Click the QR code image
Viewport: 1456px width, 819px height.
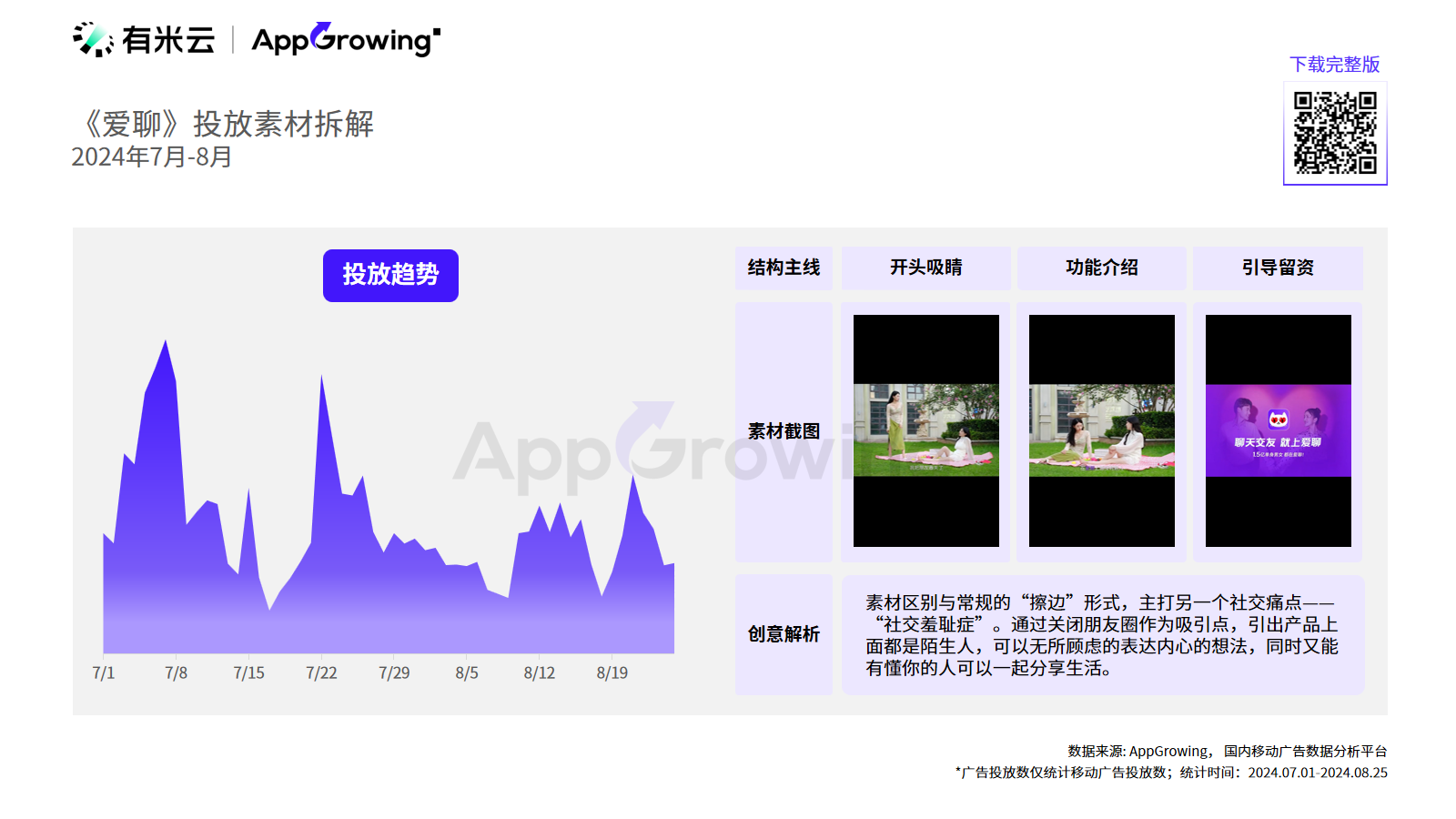tap(1335, 133)
